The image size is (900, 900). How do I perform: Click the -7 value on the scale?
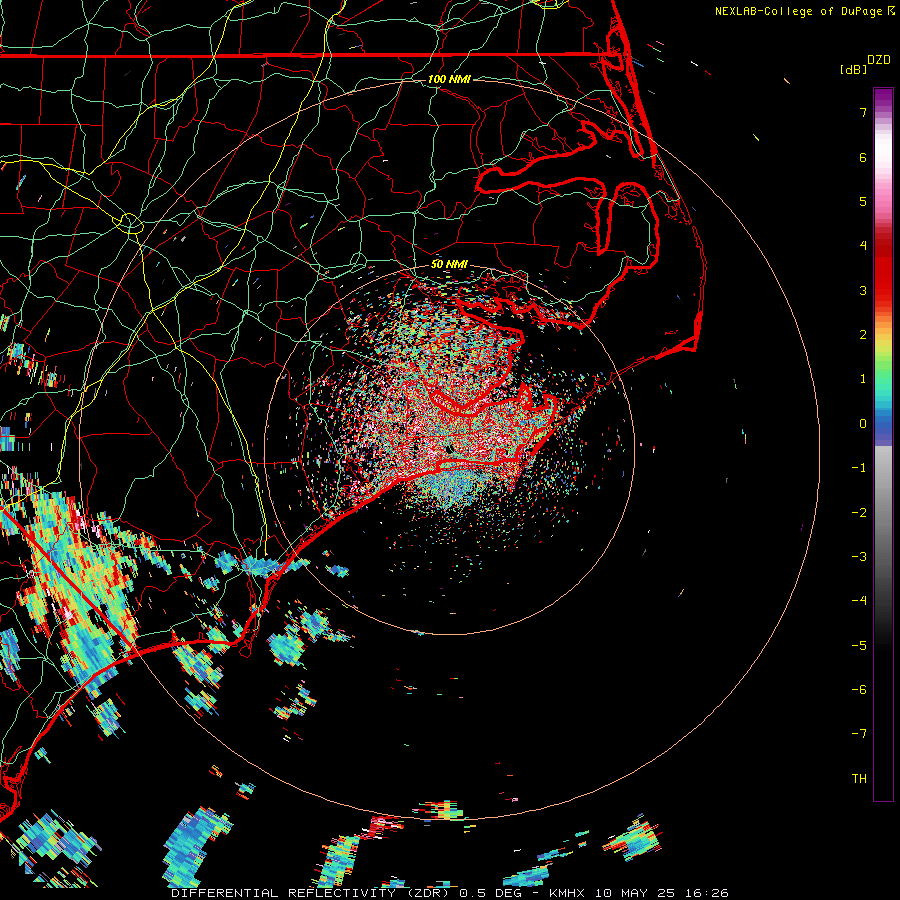(859, 734)
